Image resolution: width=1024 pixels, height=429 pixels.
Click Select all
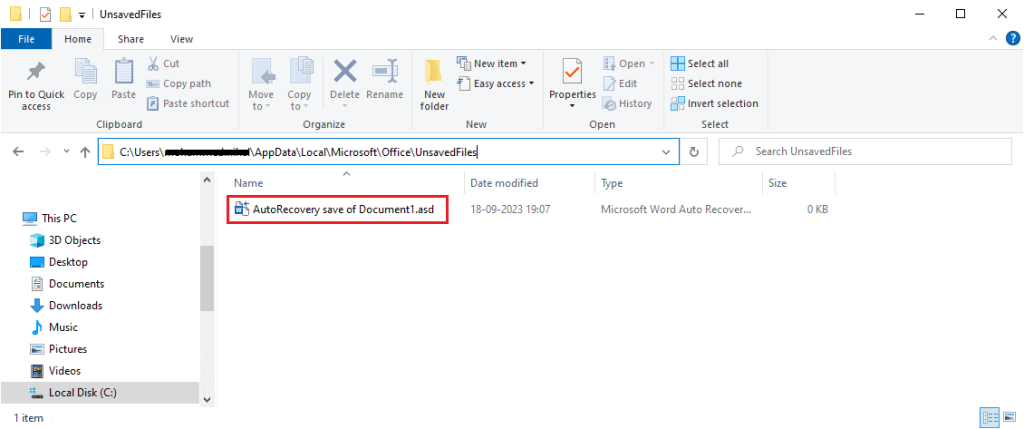tap(700, 63)
